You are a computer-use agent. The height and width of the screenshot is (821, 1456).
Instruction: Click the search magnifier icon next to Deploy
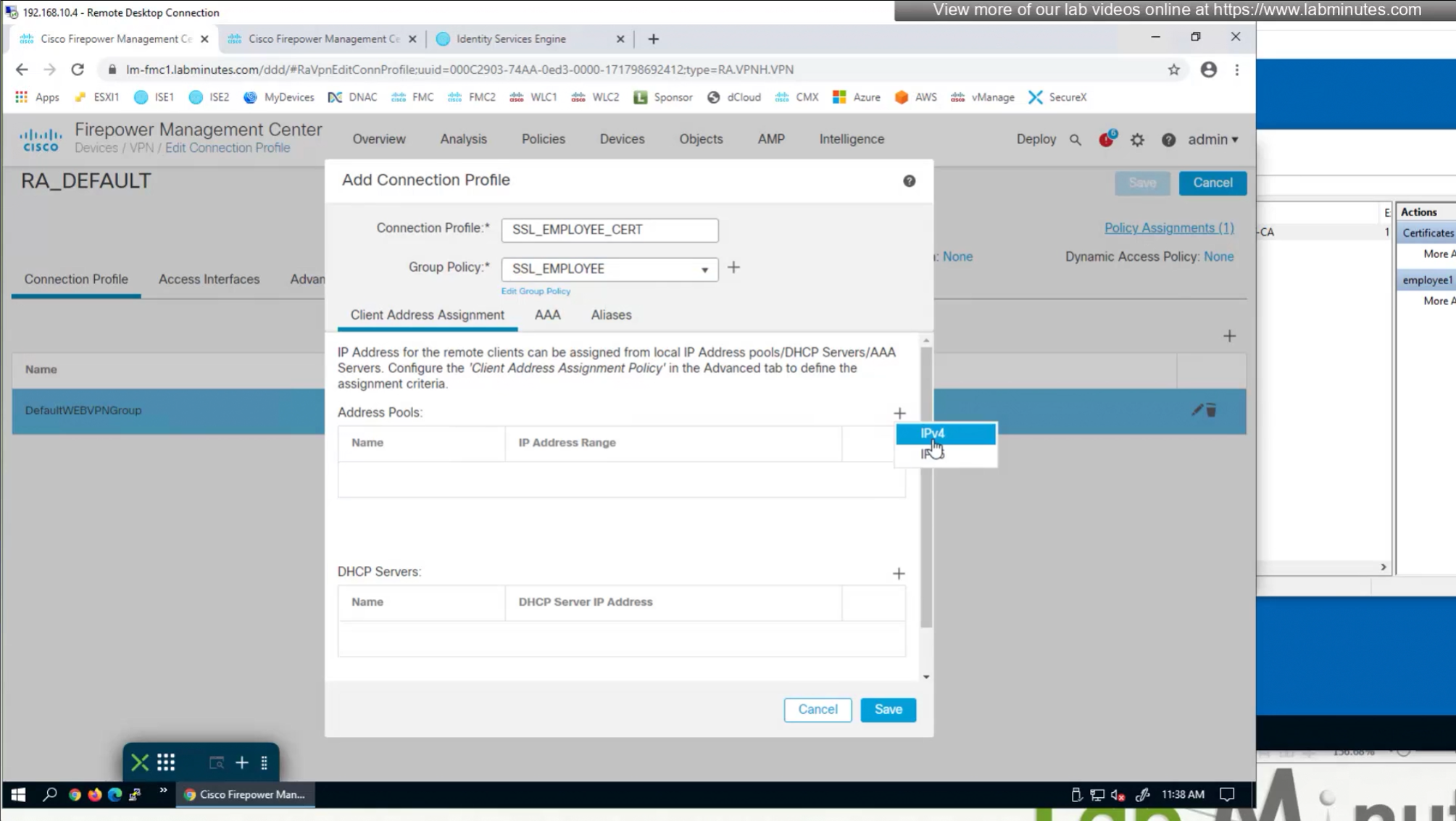point(1076,140)
